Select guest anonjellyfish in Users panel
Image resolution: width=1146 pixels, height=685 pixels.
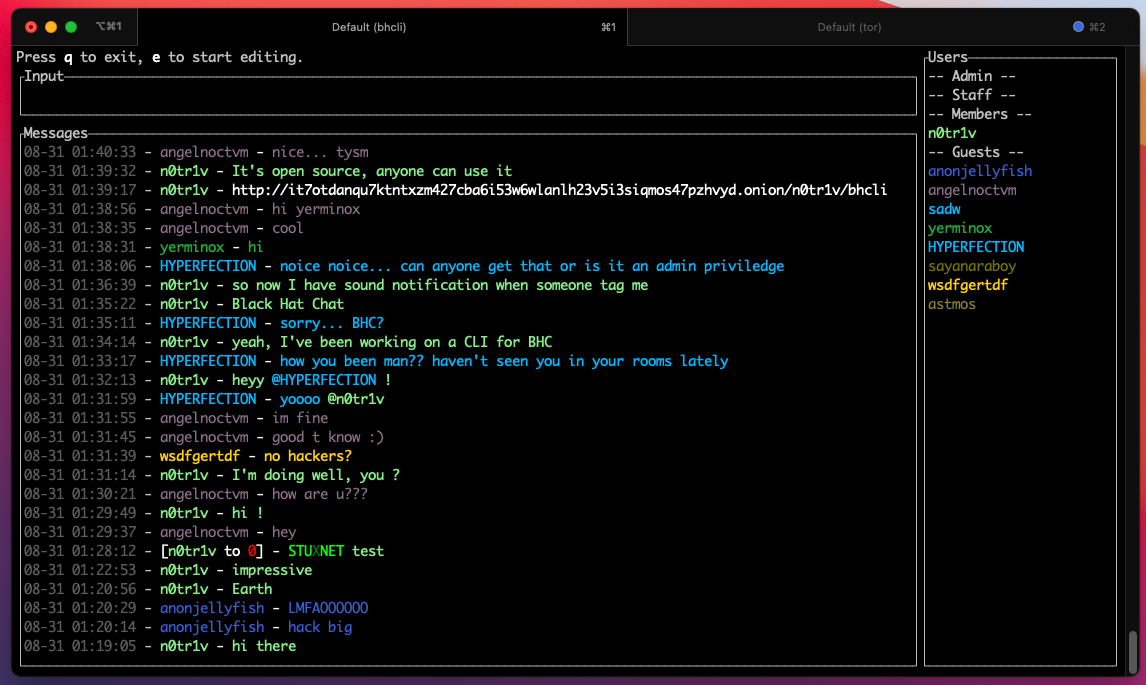click(980, 170)
